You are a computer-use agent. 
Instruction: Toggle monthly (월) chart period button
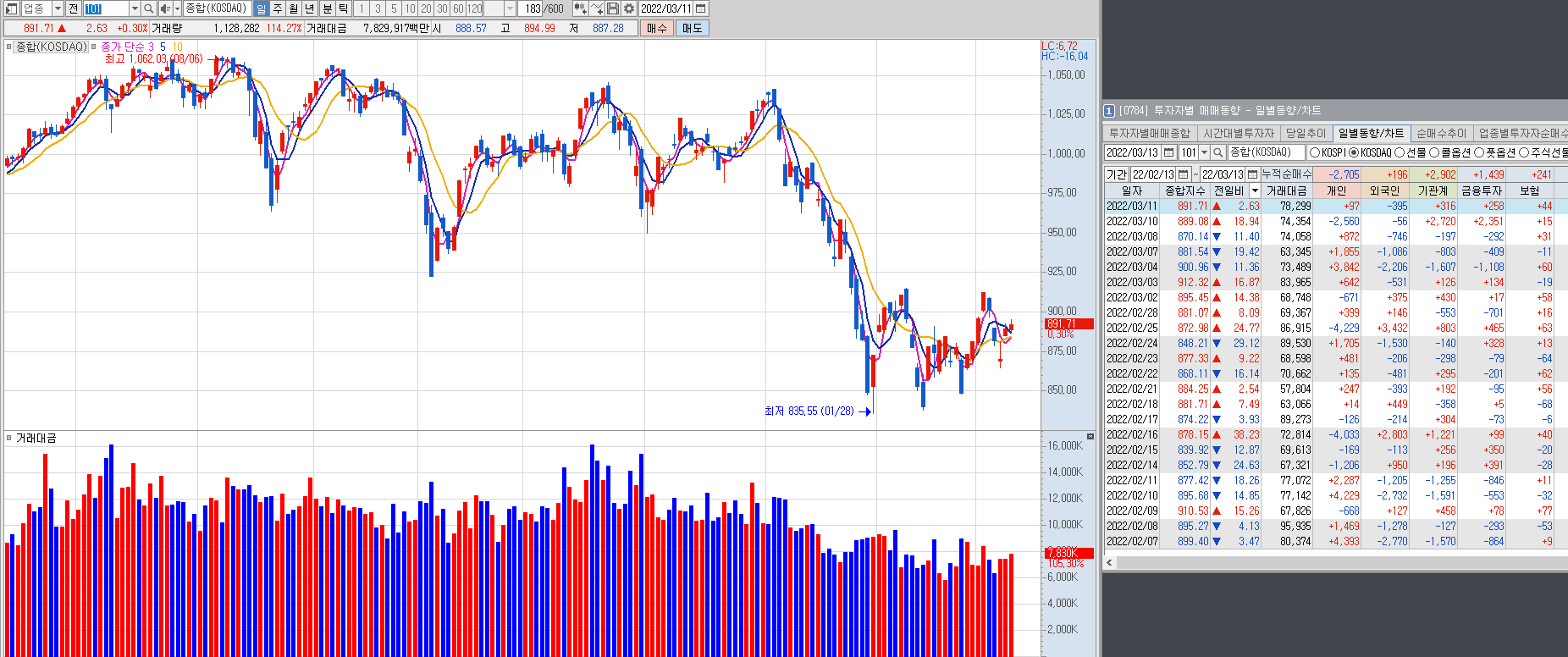tap(294, 8)
